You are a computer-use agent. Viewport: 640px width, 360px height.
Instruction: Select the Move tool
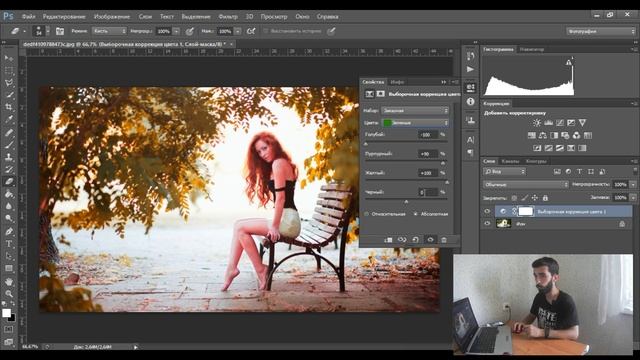(x=9, y=58)
